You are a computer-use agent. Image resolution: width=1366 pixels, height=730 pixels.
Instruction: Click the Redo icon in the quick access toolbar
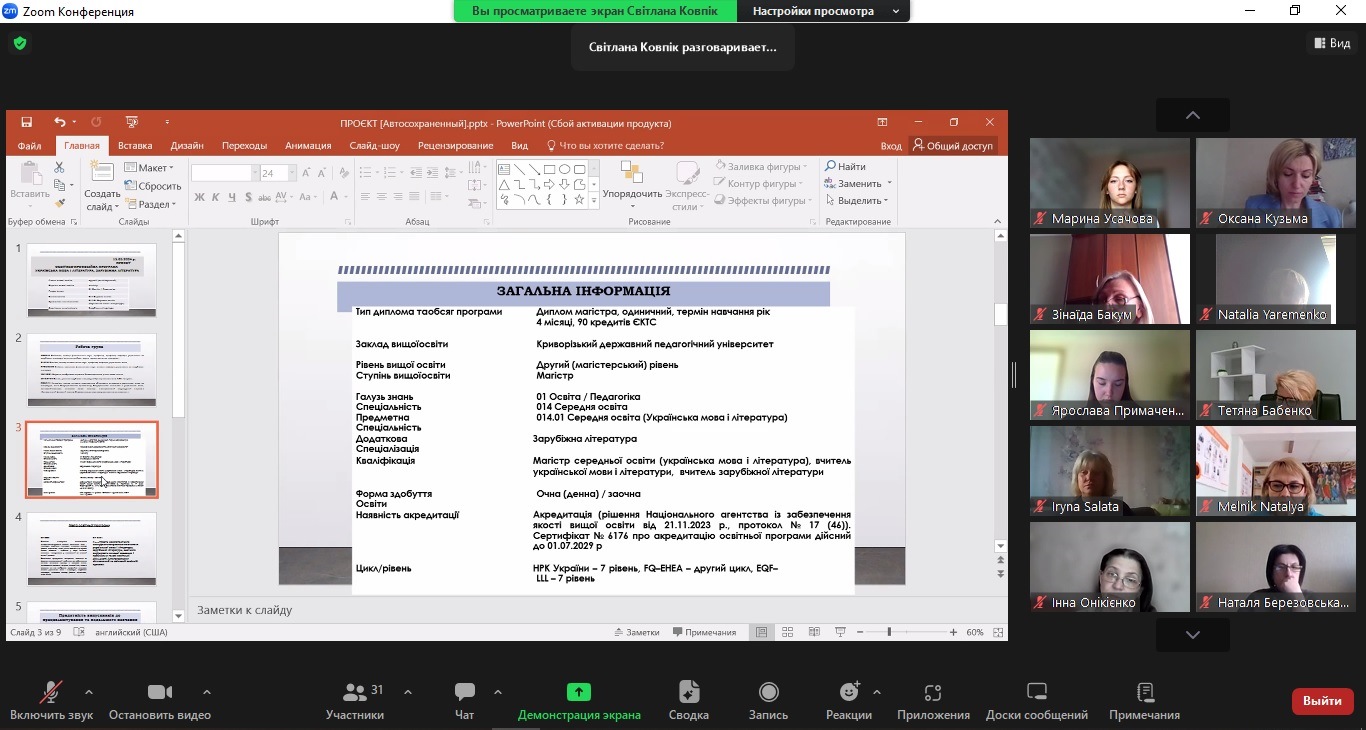click(x=96, y=122)
